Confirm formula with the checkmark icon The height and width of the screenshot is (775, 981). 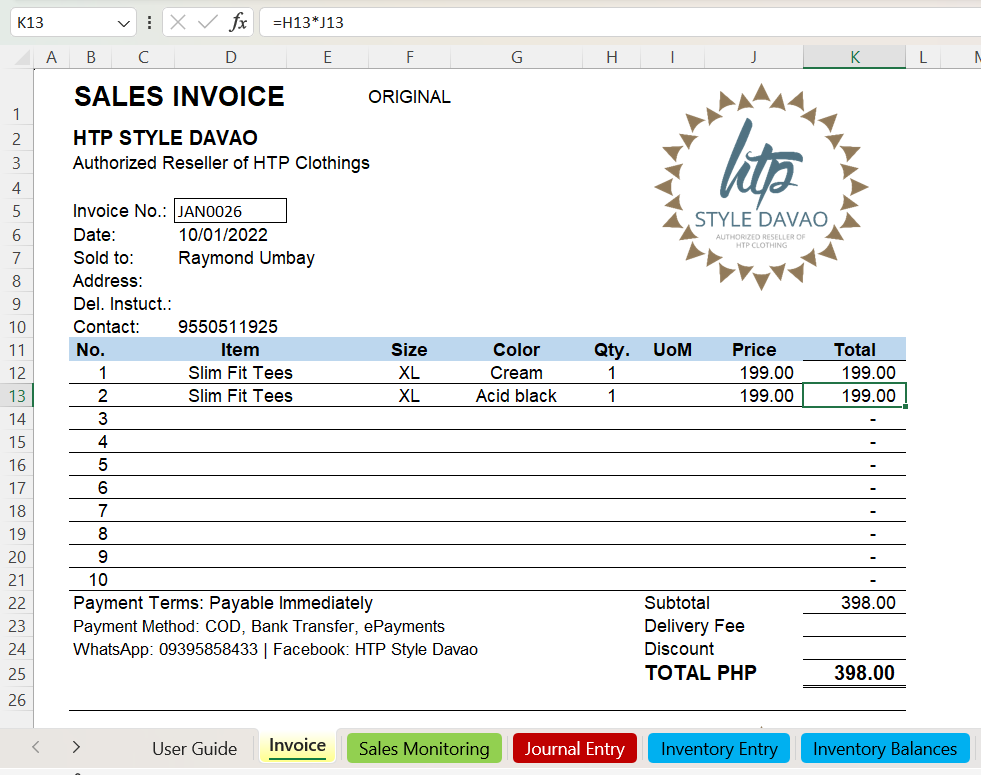click(207, 23)
